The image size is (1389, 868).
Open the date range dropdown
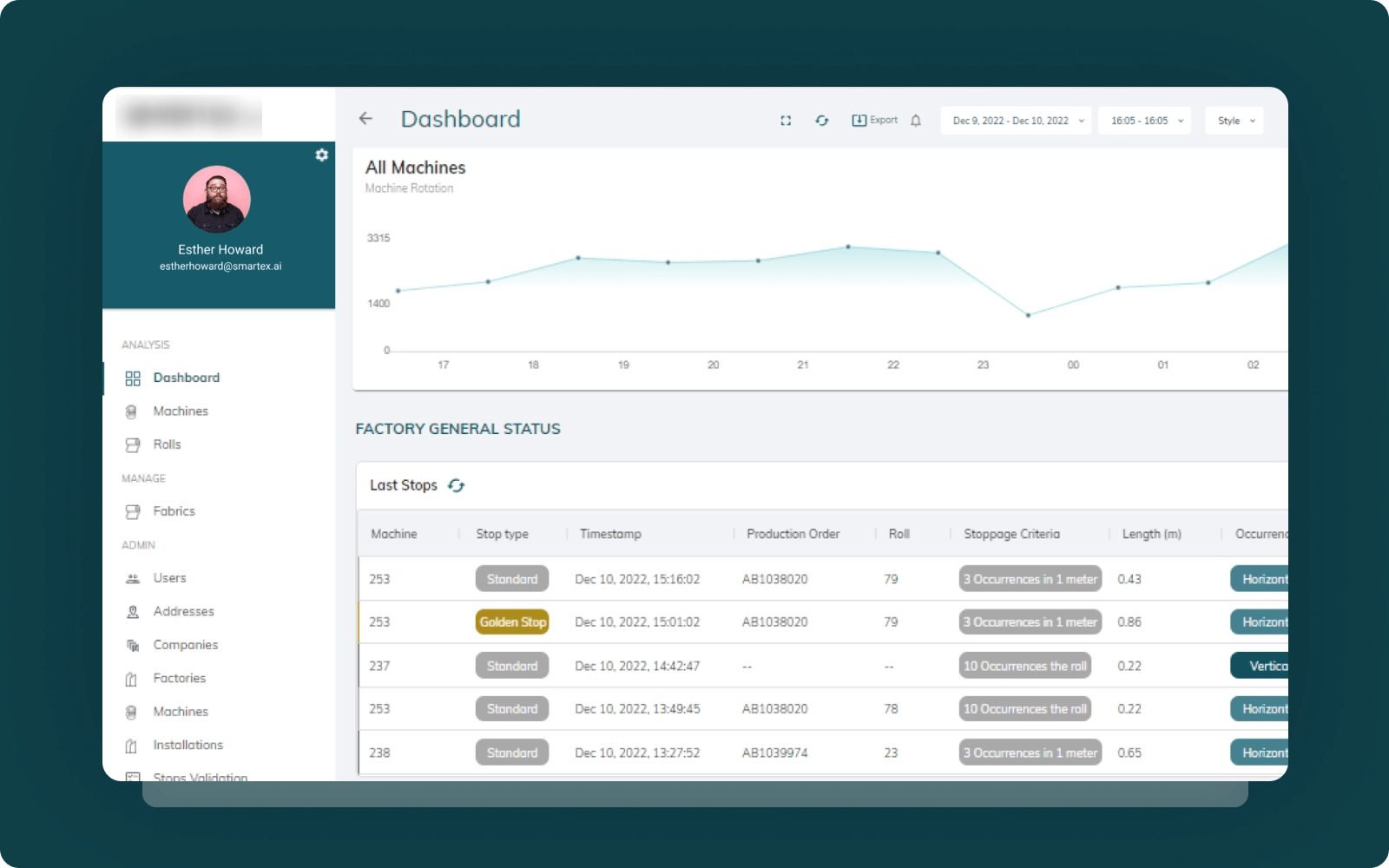click(x=1016, y=121)
